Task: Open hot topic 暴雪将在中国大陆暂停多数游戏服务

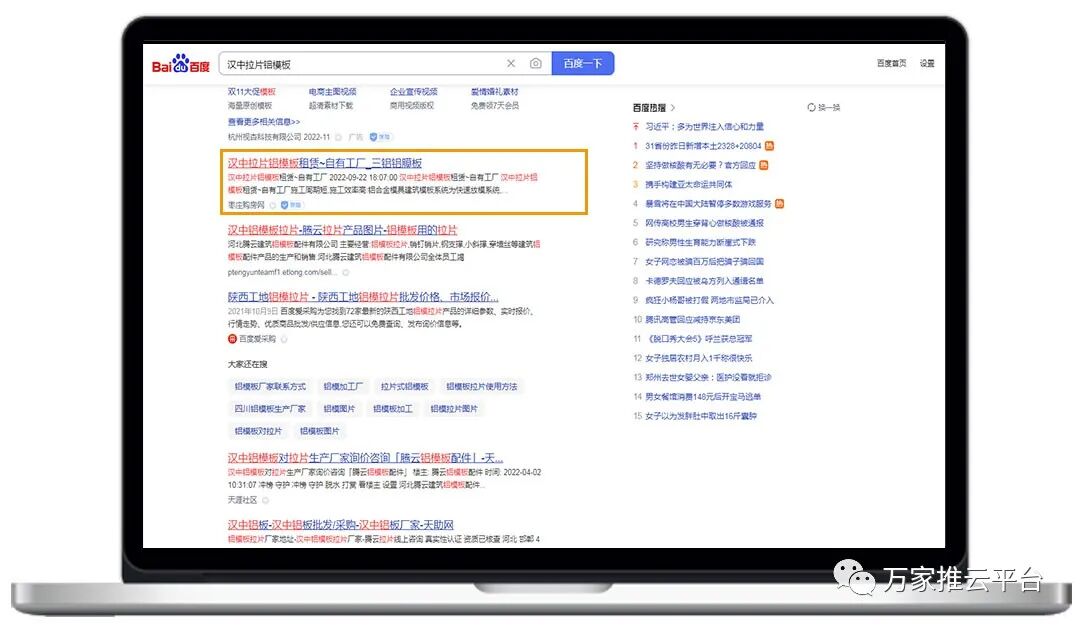Action: [x=708, y=204]
